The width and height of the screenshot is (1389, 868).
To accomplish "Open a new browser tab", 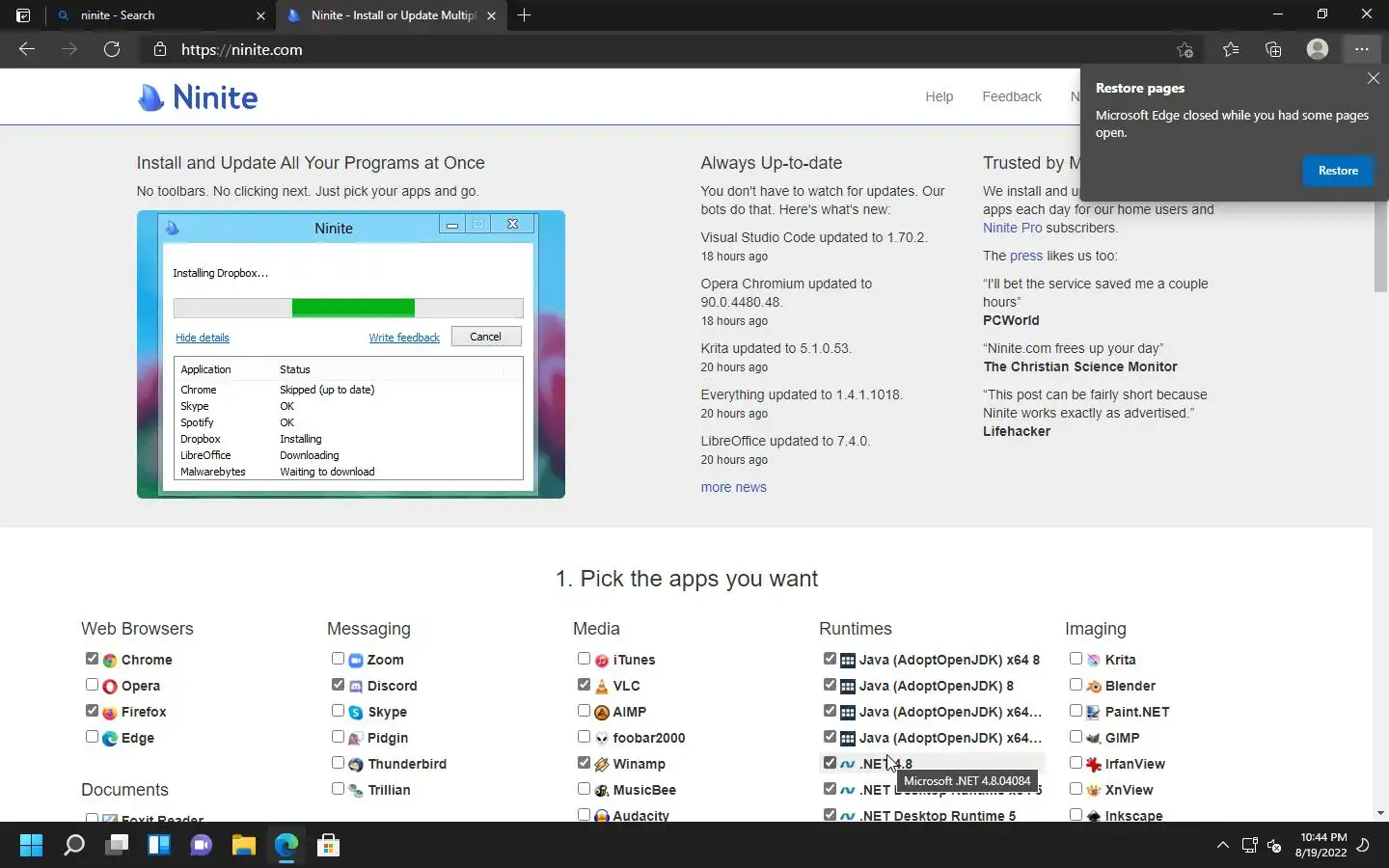I will click(x=525, y=15).
